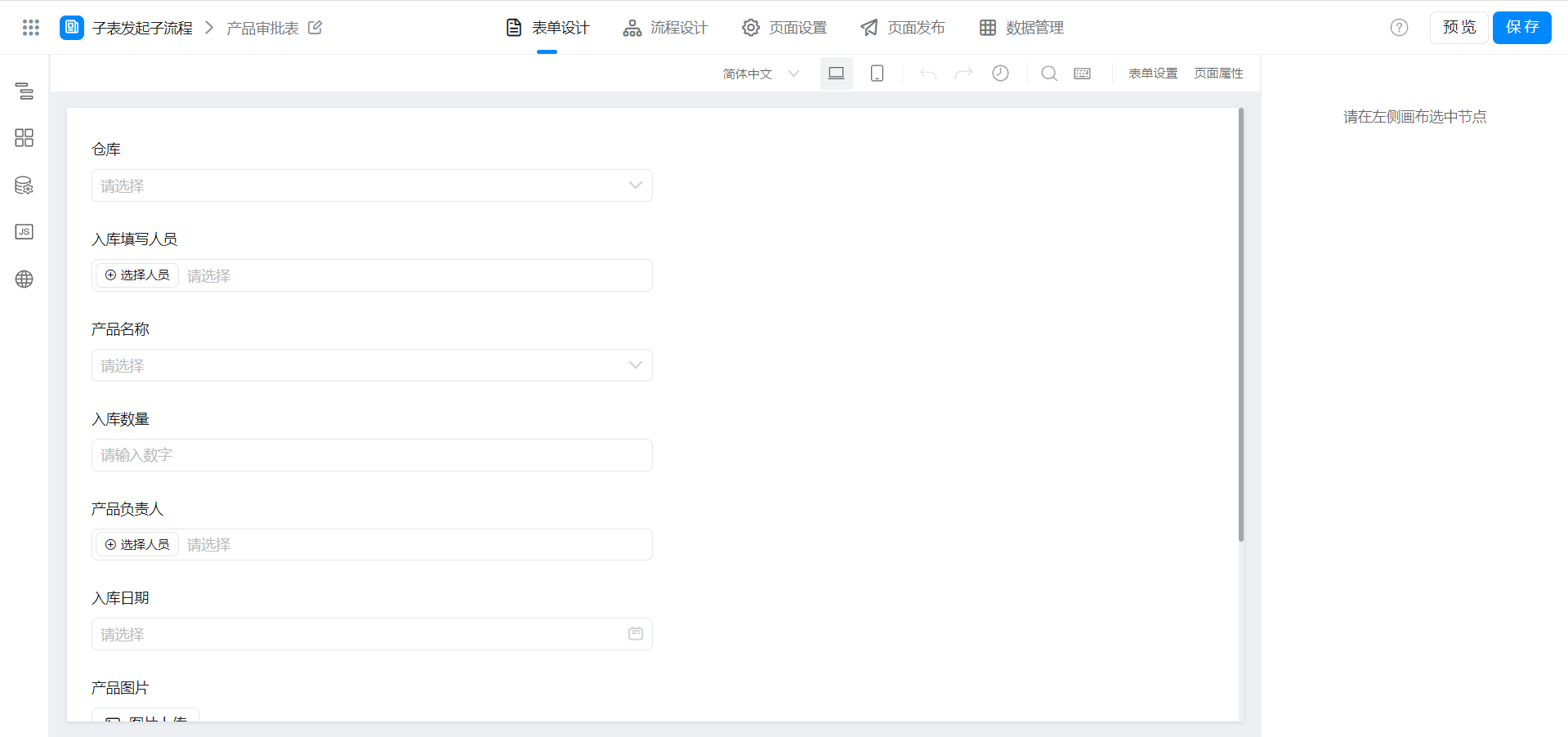Viewport: 1568px width, 737px height.
Task: Click the canvas vertical scrollbar
Action: tap(1241, 325)
